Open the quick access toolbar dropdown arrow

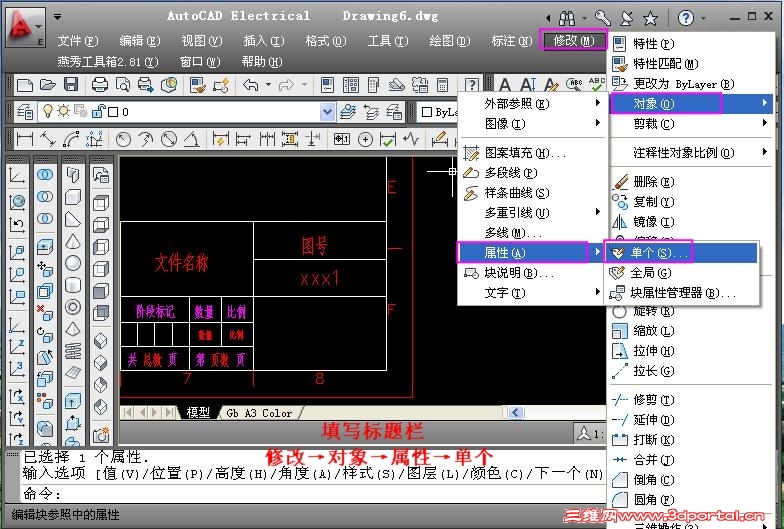point(58,16)
